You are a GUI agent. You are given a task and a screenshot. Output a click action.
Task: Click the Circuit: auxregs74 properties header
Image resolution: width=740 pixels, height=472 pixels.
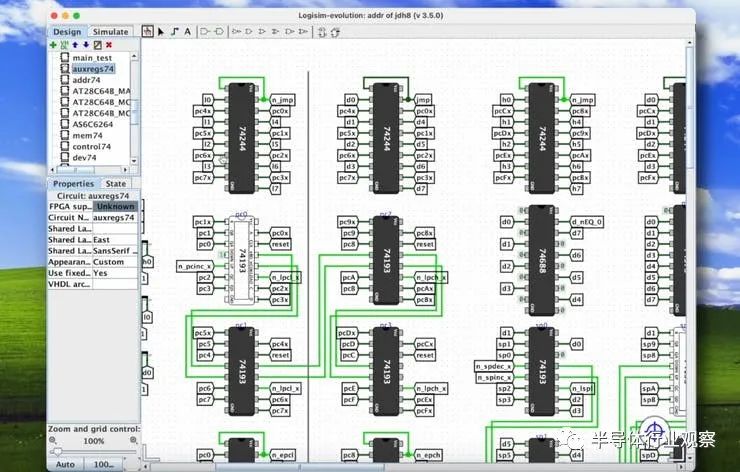93,195
